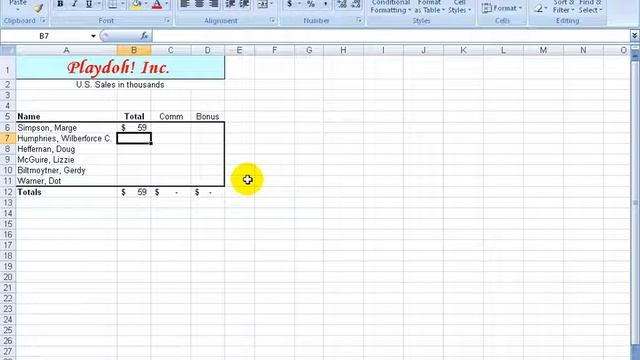Increase the cell indent
640x360 pixels.
[244, 4]
